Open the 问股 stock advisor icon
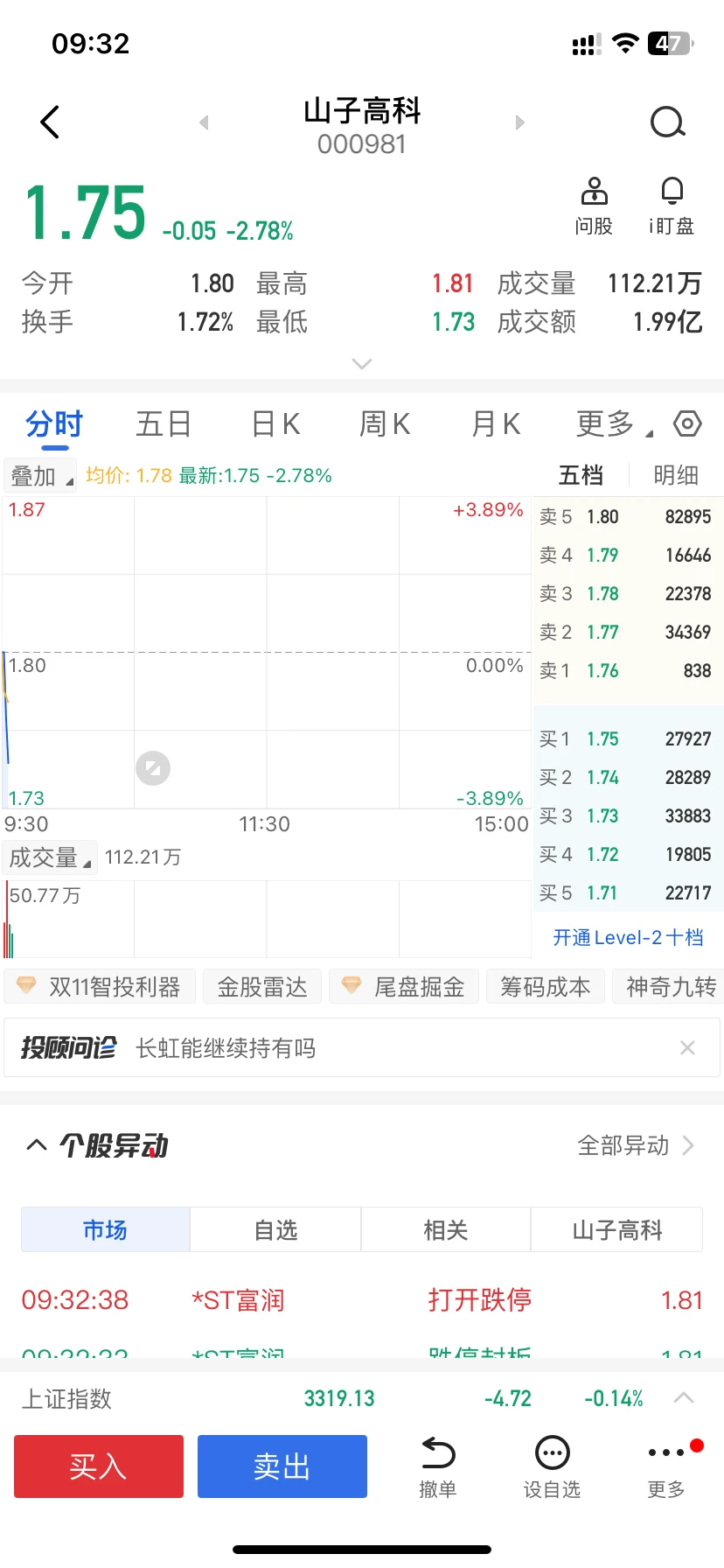Viewport: 724px width, 1568px height. tap(594, 206)
